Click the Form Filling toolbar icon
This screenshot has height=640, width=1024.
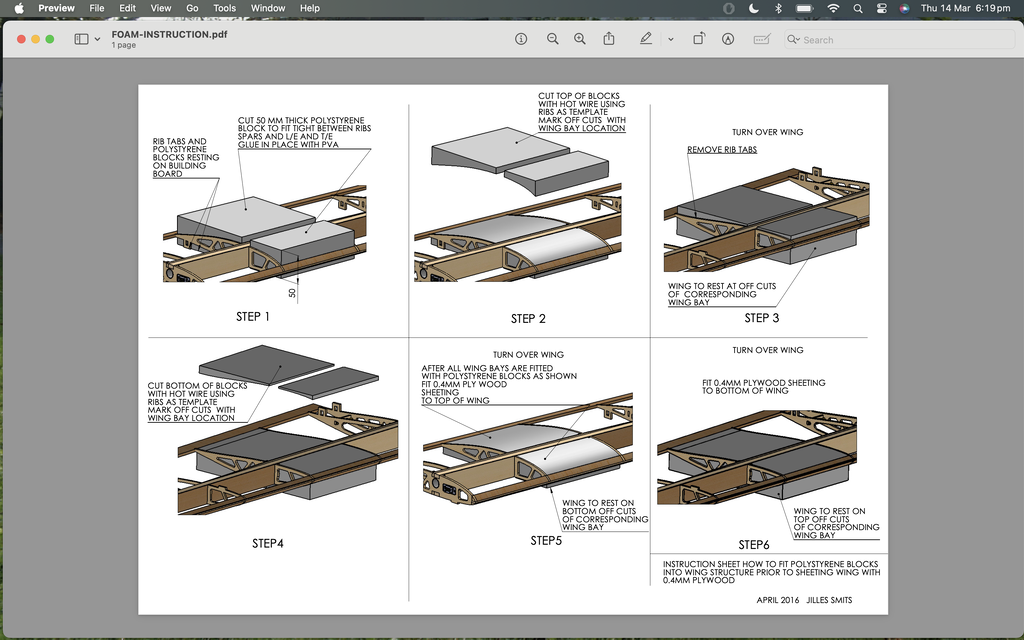click(x=762, y=39)
